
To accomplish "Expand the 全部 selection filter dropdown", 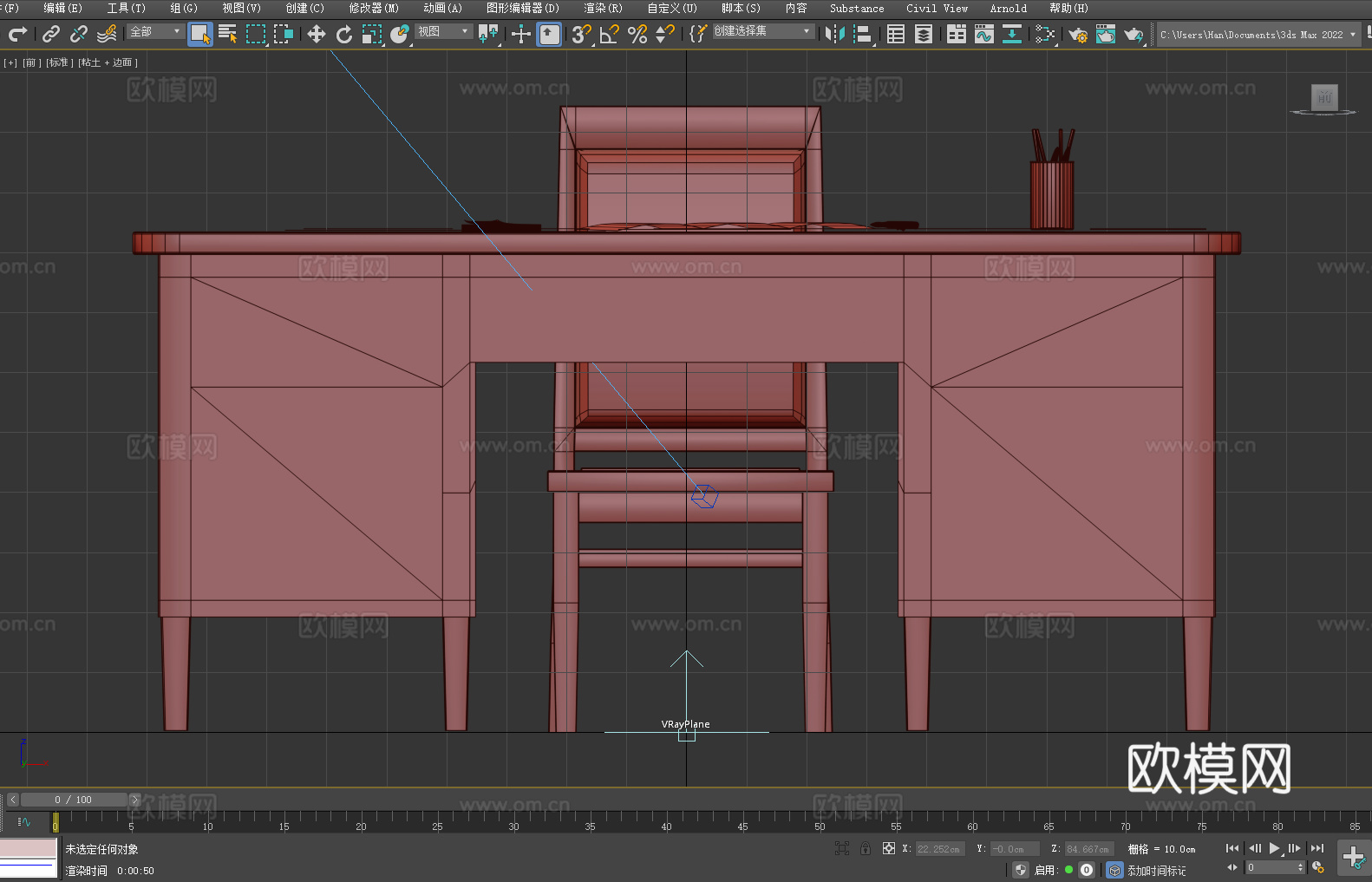I will pos(155,31).
